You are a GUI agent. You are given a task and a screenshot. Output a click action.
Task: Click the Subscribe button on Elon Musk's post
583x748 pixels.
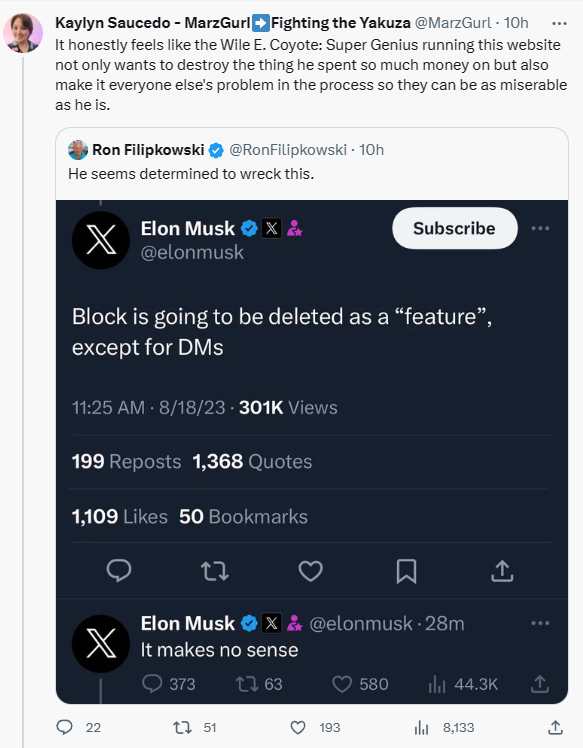tap(455, 228)
